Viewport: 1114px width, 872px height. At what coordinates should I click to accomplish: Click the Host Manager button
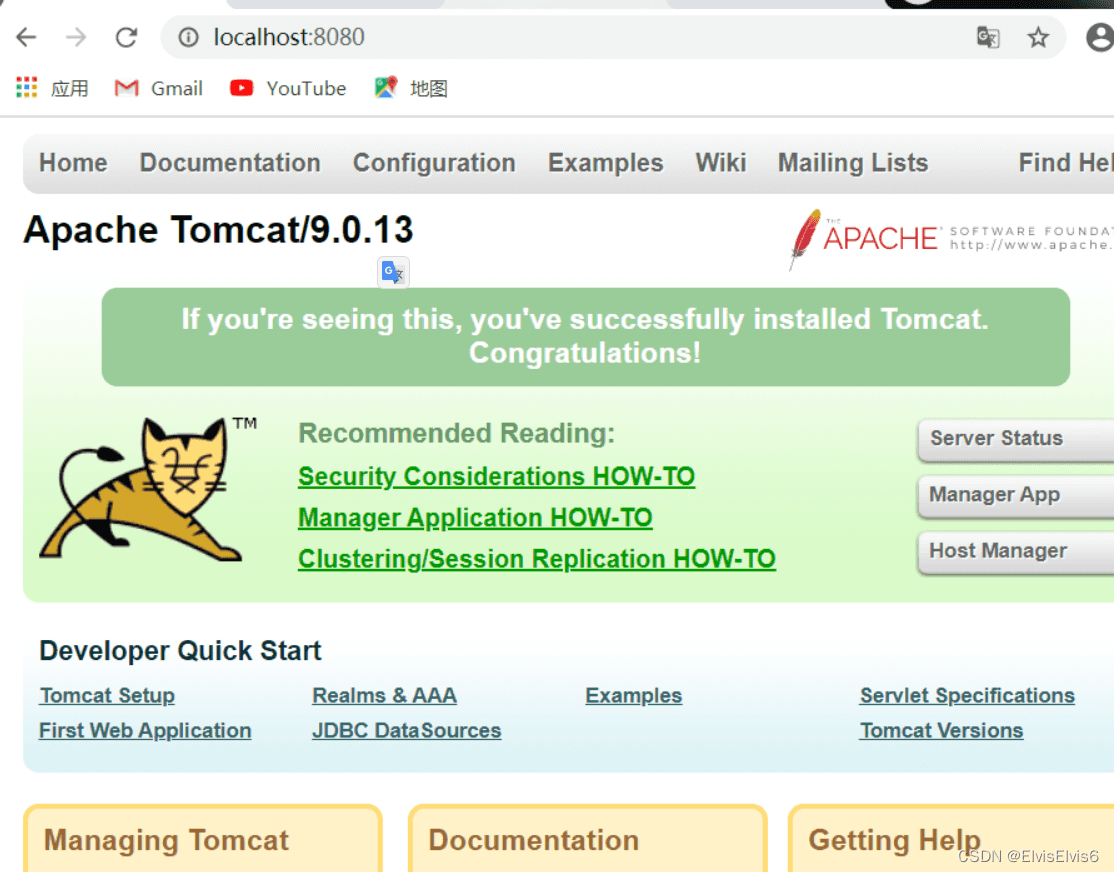pos(1016,551)
